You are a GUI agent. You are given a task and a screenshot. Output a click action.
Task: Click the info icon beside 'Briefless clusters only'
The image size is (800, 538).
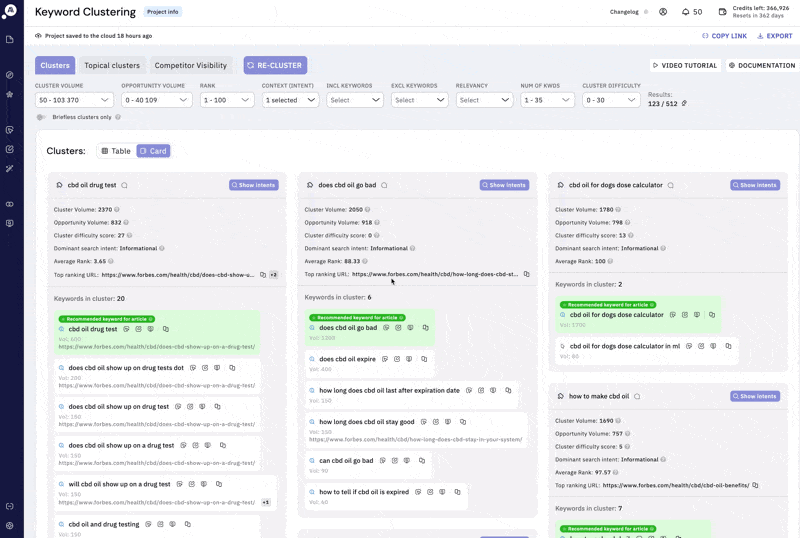(118, 117)
